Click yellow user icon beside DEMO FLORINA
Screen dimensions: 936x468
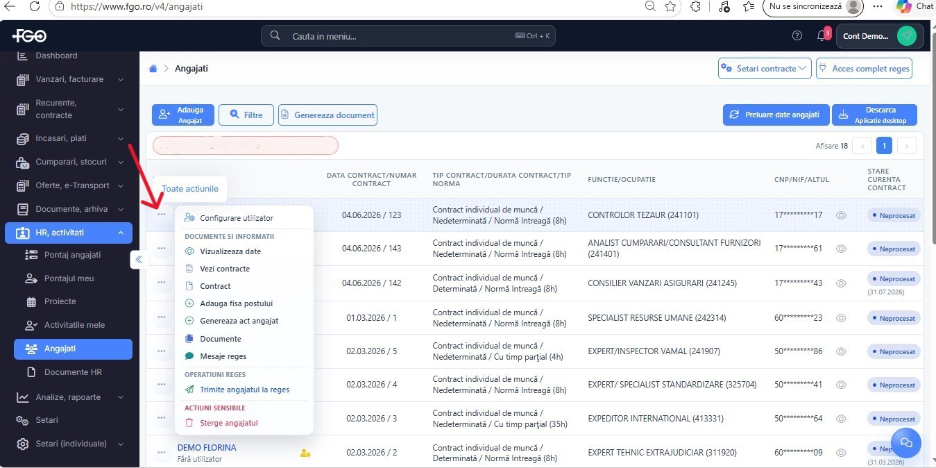click(305, 453)
